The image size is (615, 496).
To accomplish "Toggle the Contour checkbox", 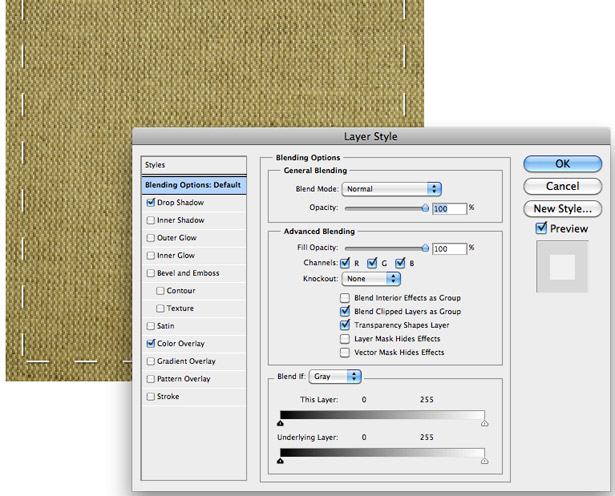I will (x=160, y=291).
